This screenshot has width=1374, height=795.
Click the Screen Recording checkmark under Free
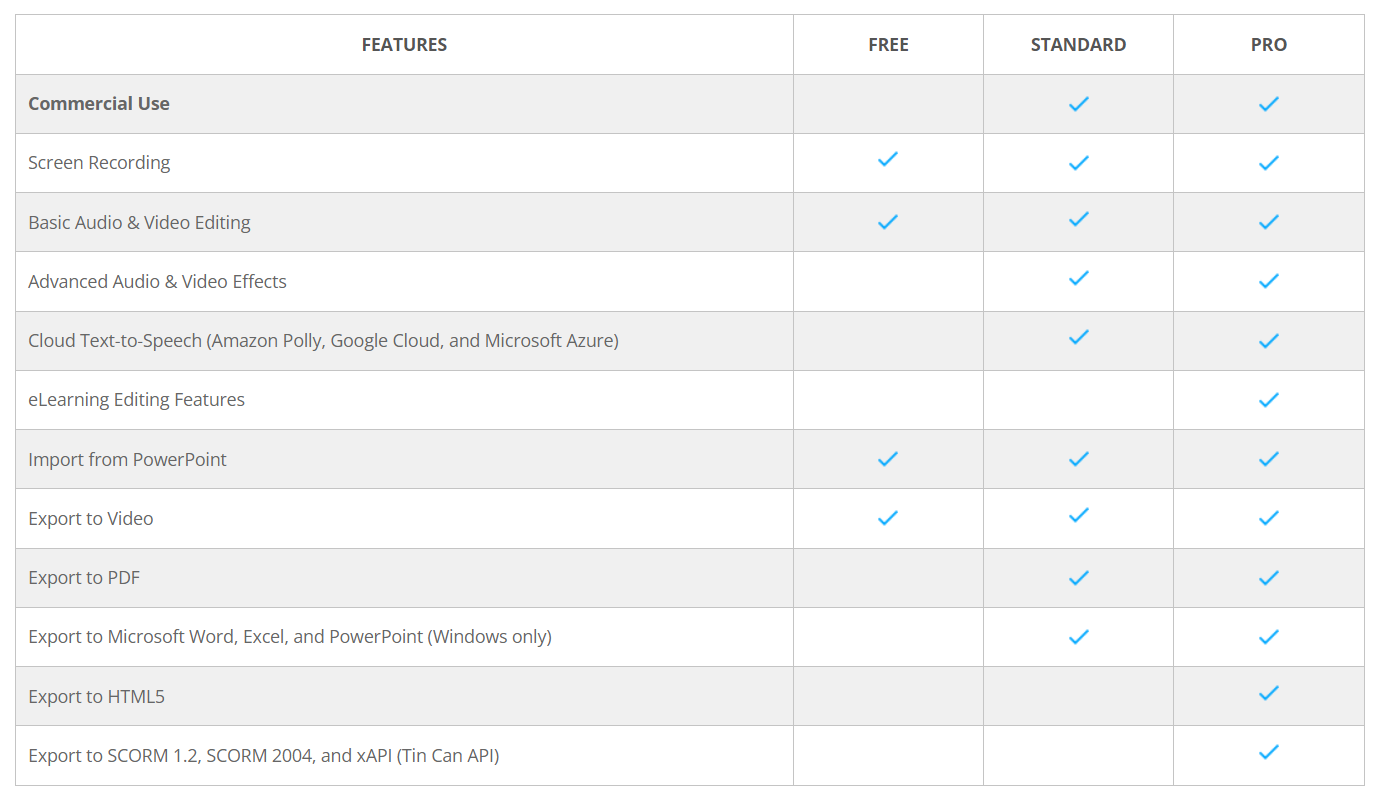pyautogui.click(x=887, y=159)
